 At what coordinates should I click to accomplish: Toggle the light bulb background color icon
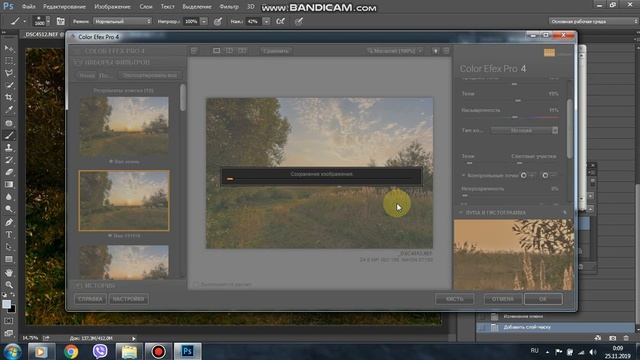coord(436,51)
